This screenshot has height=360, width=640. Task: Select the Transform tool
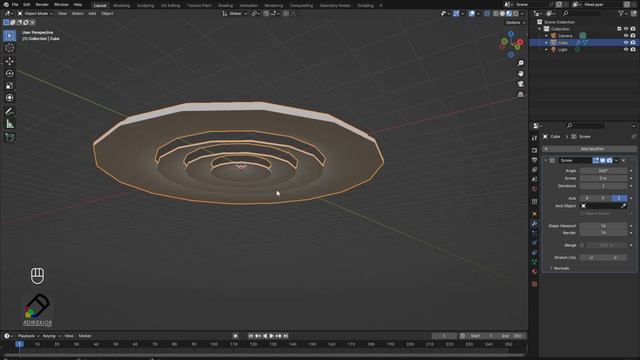point(9,98)
